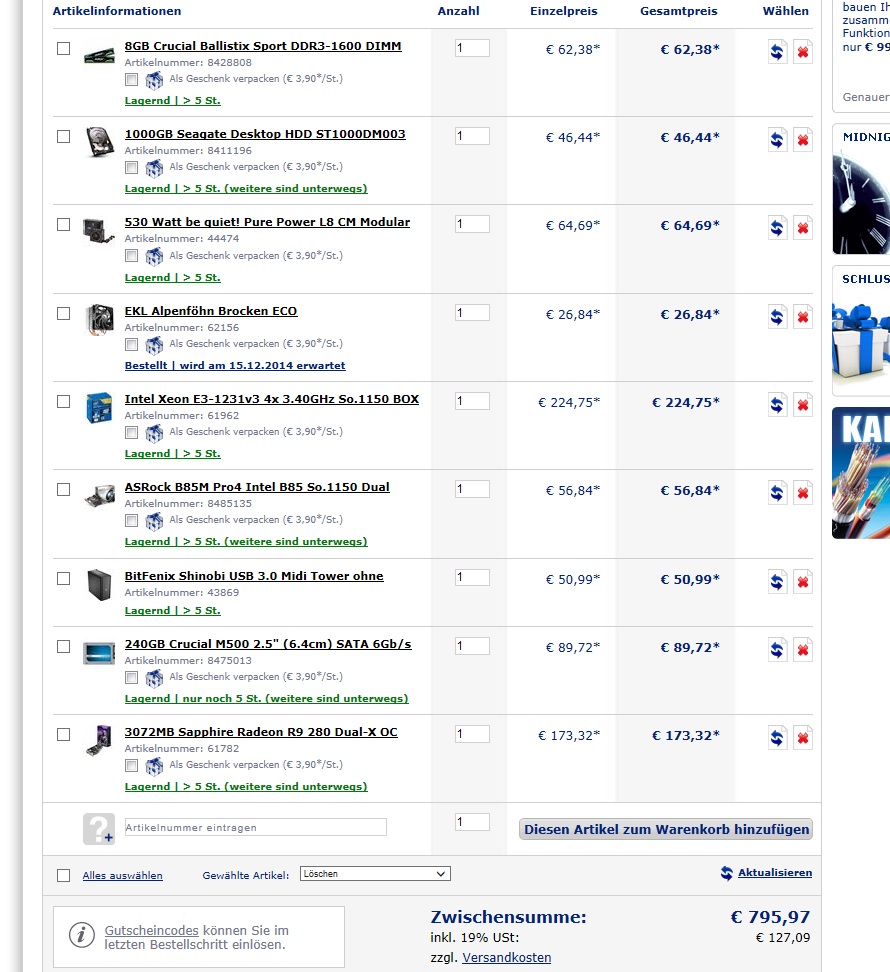The height and width of the screenshot is (972, 890).
Task: Remove Sapphire Radeon R9 280 from cart
Action: pos(803,738)
